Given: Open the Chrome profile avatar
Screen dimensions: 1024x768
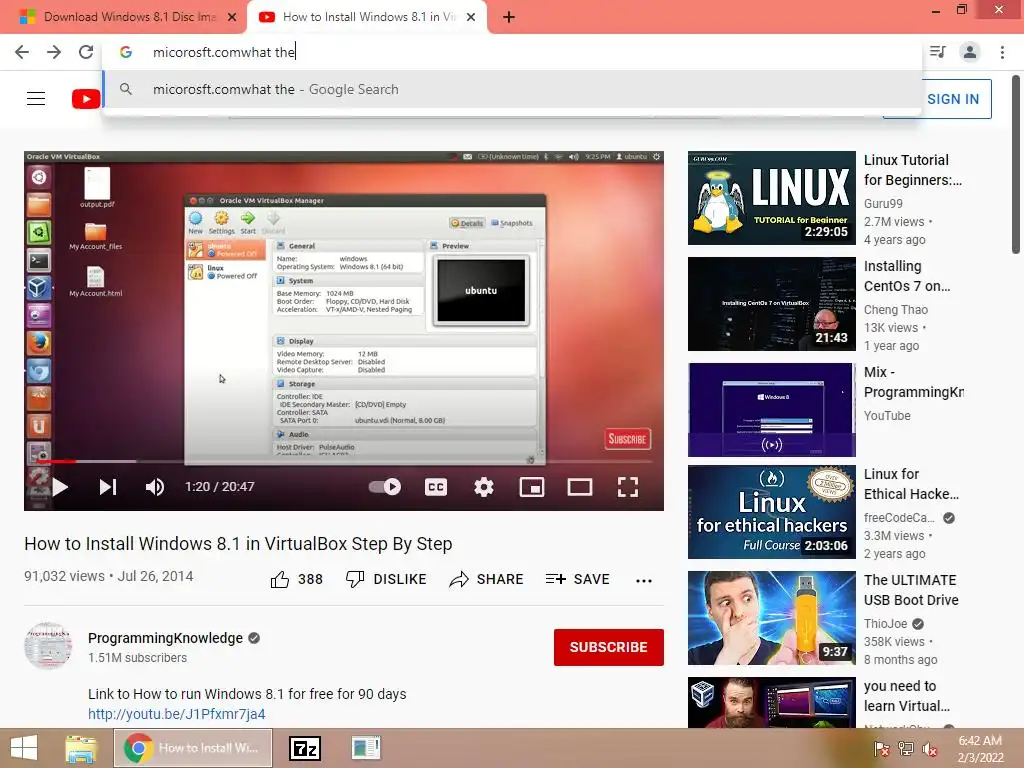Looking at the screenshot, I should click(x=970, y=52).
